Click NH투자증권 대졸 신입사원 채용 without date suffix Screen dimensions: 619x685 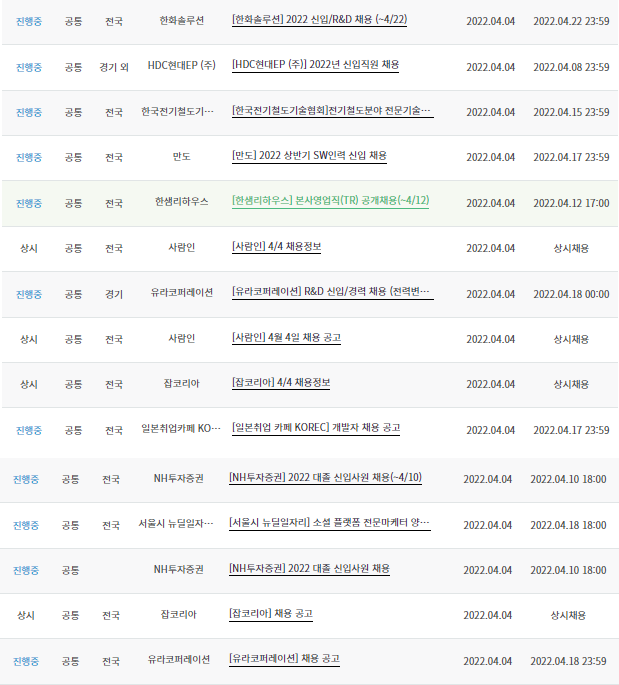309,569
